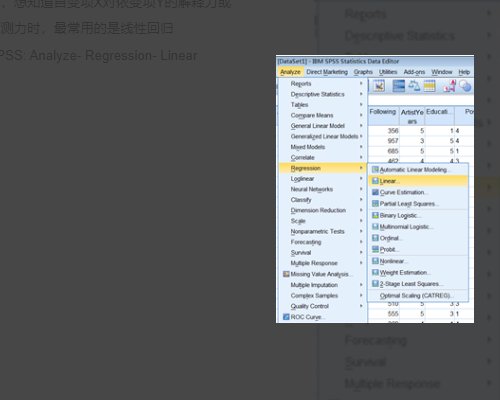This screenshot has height=400, width=500.
Task: Click the Split File toolbar icon
Action: pos(399,86)
